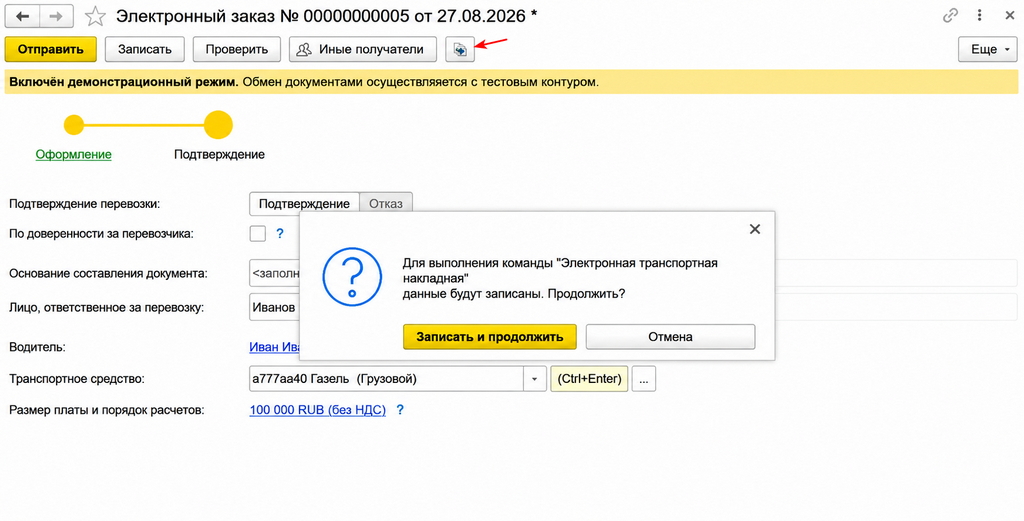Click the recipients icon in Иные получатели
The image size is (1024, 521).
[304, 50]
